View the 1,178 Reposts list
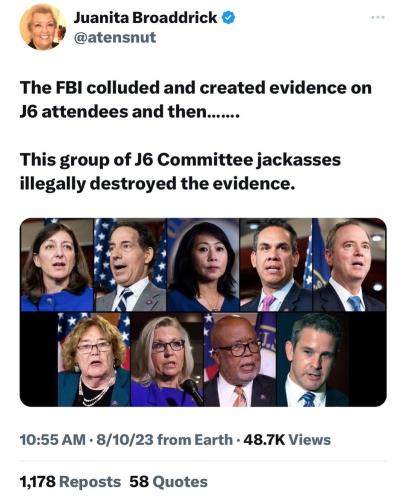 click(70, 482)
